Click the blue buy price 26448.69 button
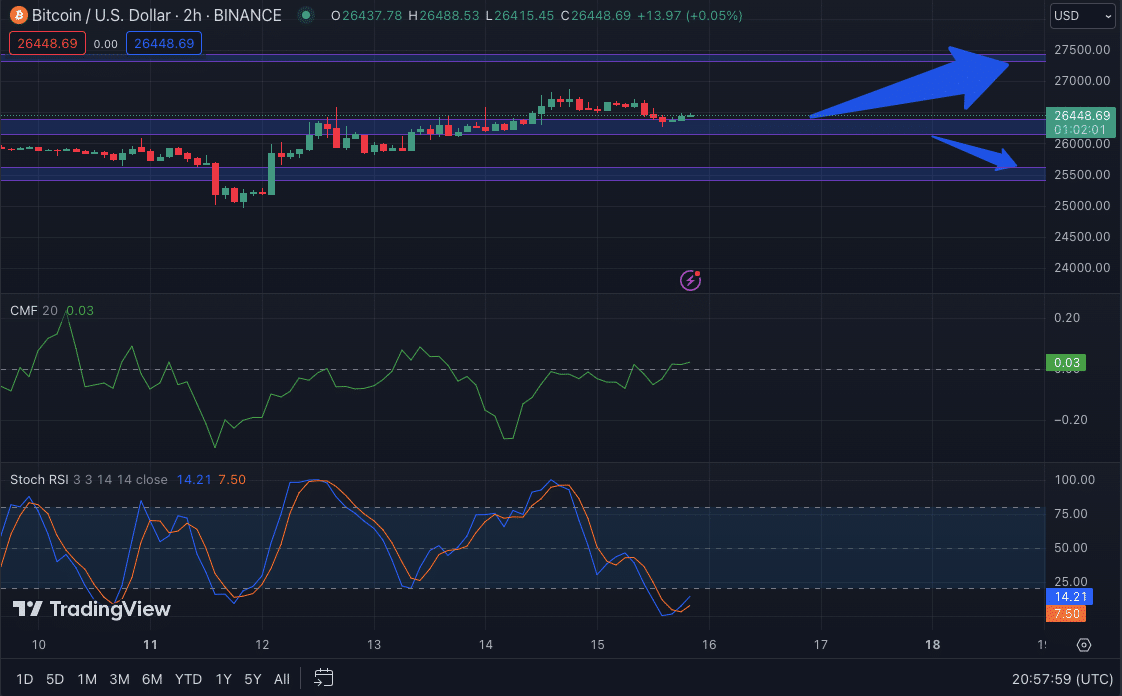The image size is (1122, 696). pos(164,44)
